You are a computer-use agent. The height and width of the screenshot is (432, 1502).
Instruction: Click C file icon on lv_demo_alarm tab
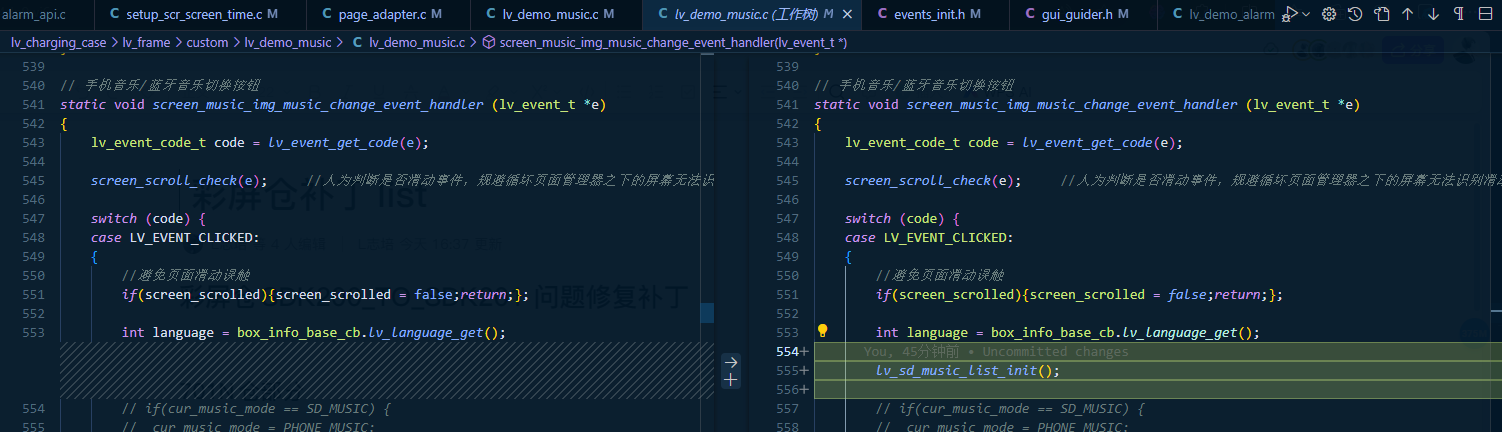pos(1178,14)
